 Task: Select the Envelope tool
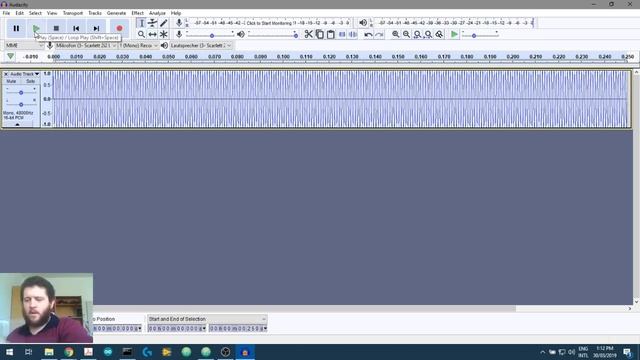(152, 23)
